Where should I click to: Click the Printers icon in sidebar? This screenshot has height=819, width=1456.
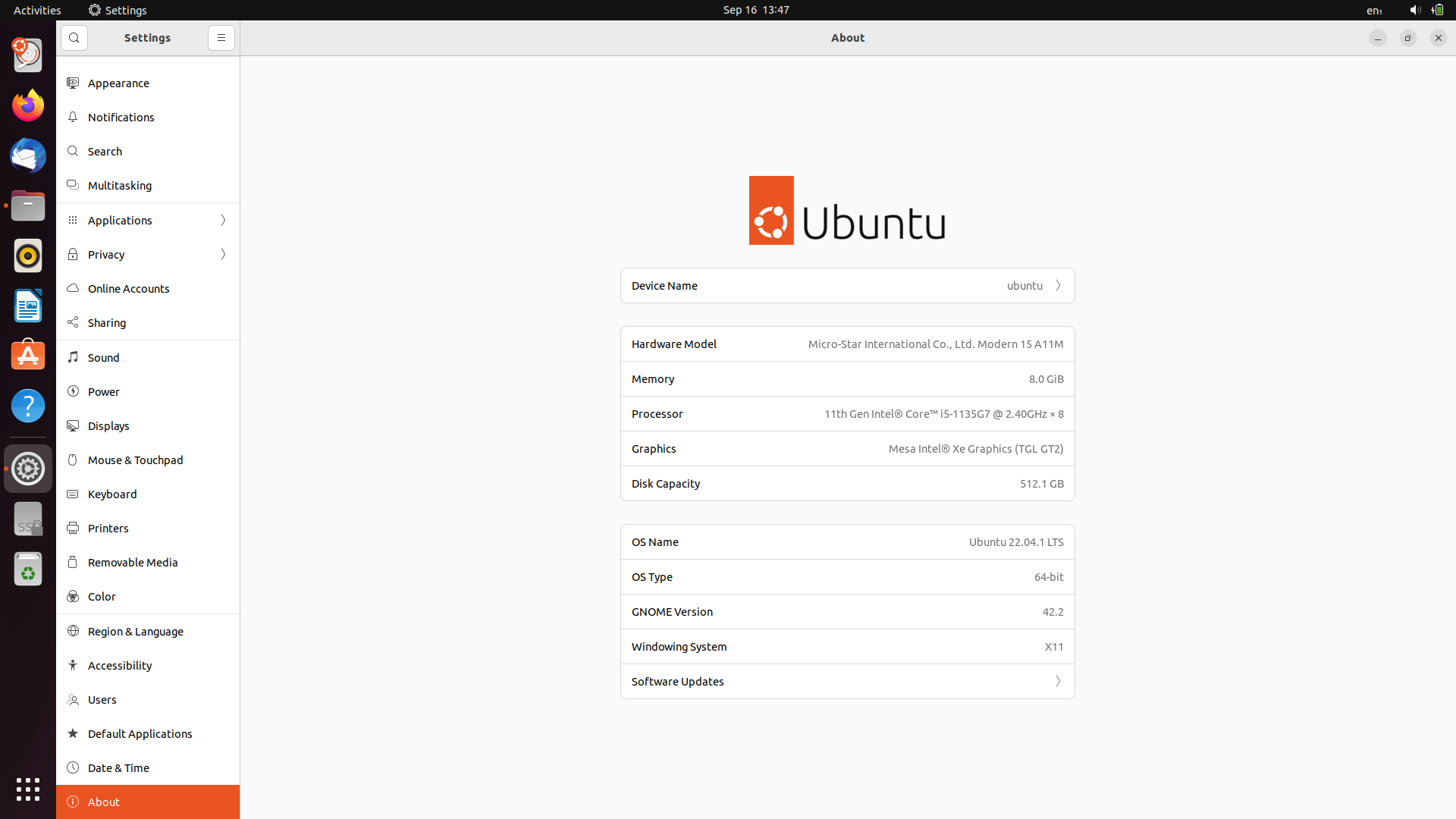click(x=73, y=528)
